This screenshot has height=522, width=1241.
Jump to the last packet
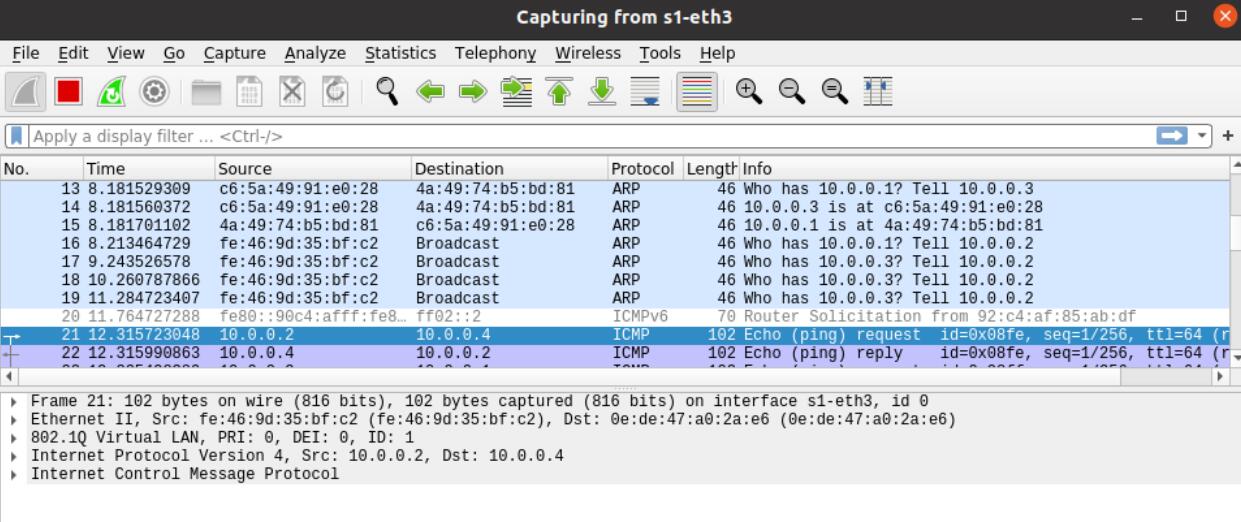click(x=601, y=93)
